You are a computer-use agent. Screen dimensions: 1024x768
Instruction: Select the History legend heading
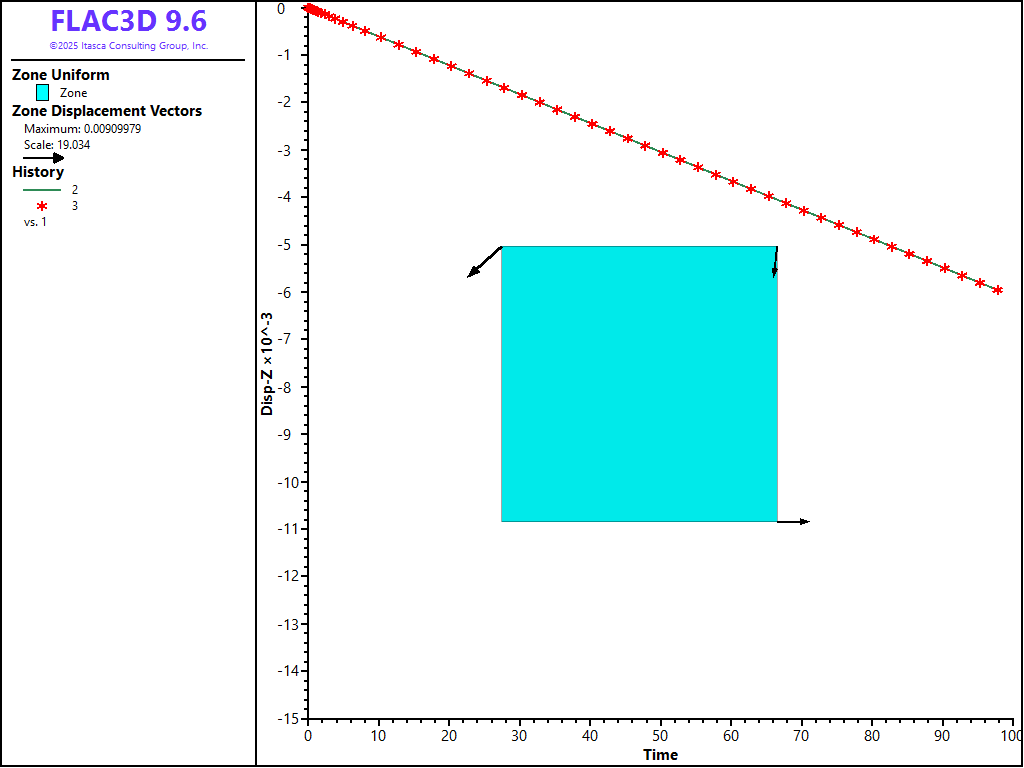click(x=38, y=172)
